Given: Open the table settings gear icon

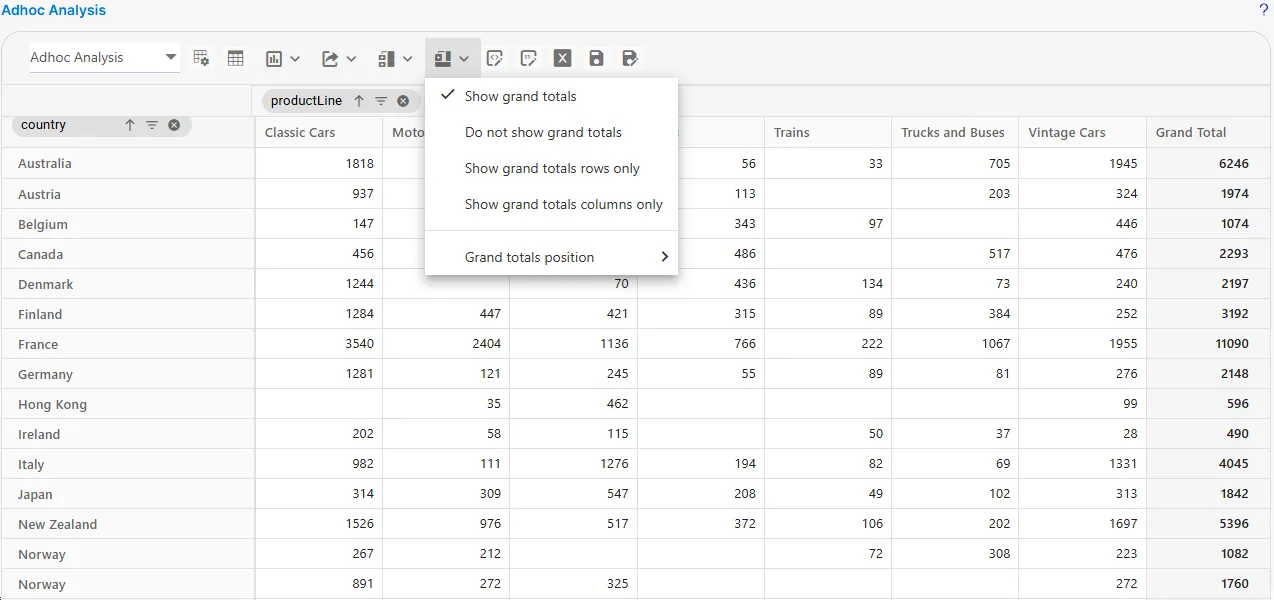Looking at the screenshot, I should (201, 59).
